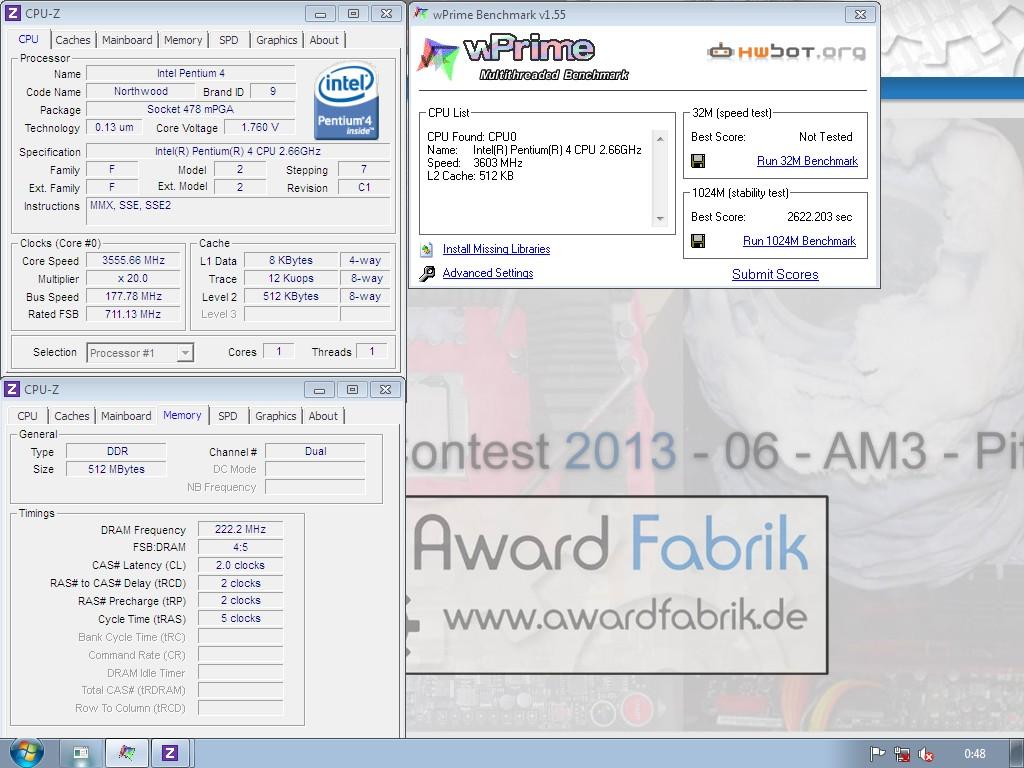This screenshot has height=768, width=1024.
Task: Click the Multiplier x 20.0 value
Action: tap(133, 278)
